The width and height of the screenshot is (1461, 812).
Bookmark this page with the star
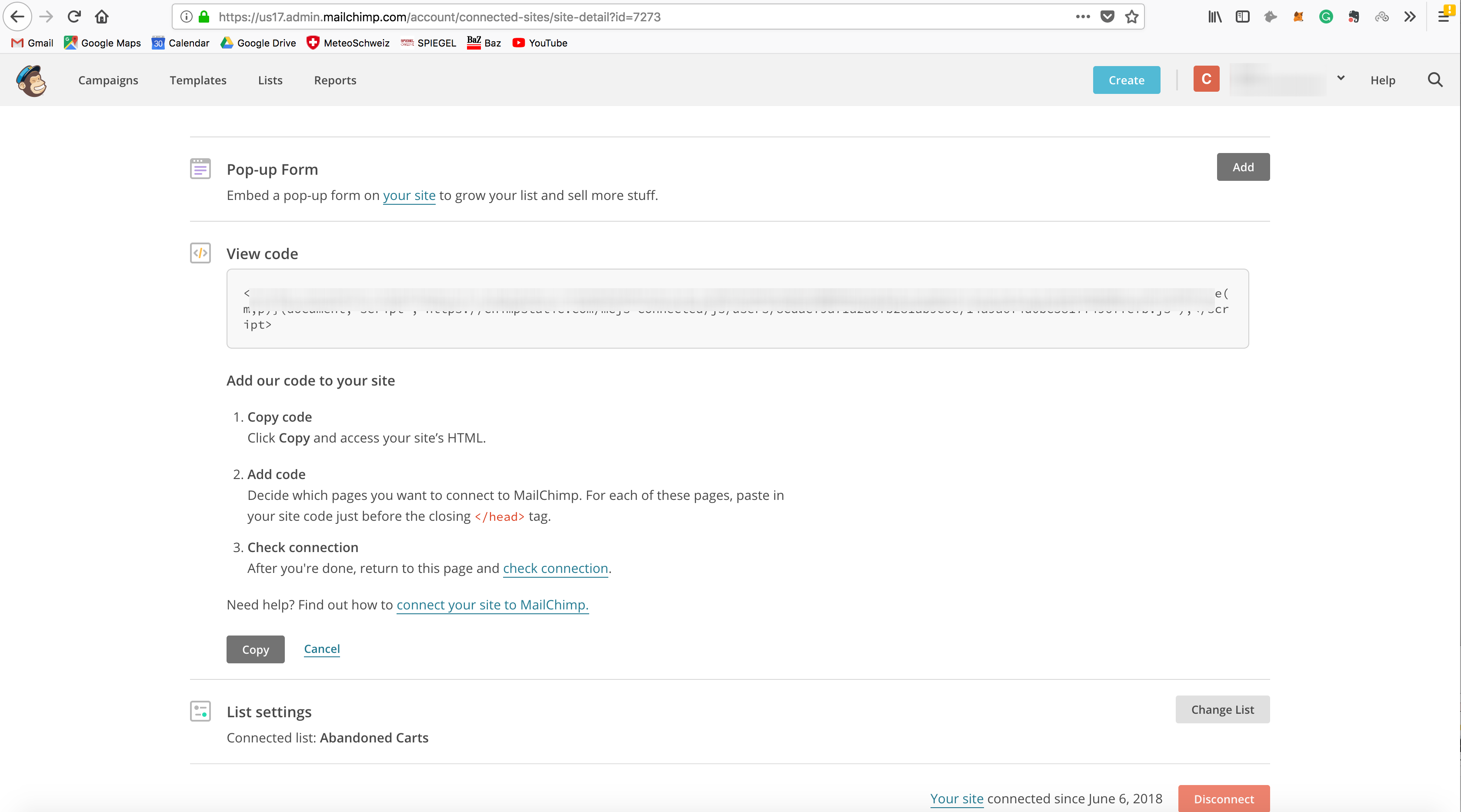1131,17
